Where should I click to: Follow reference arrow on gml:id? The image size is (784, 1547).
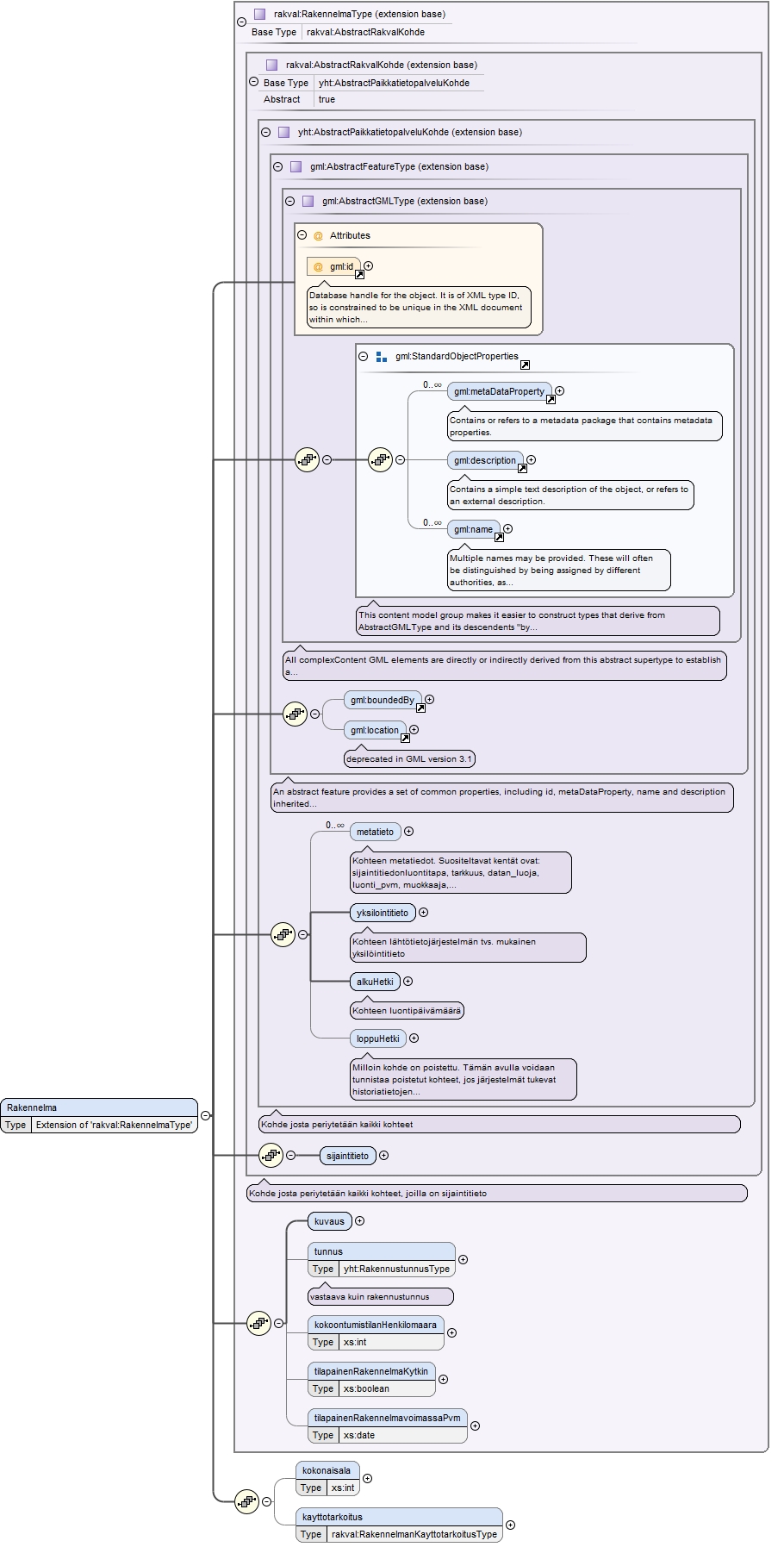coord(360,275)
